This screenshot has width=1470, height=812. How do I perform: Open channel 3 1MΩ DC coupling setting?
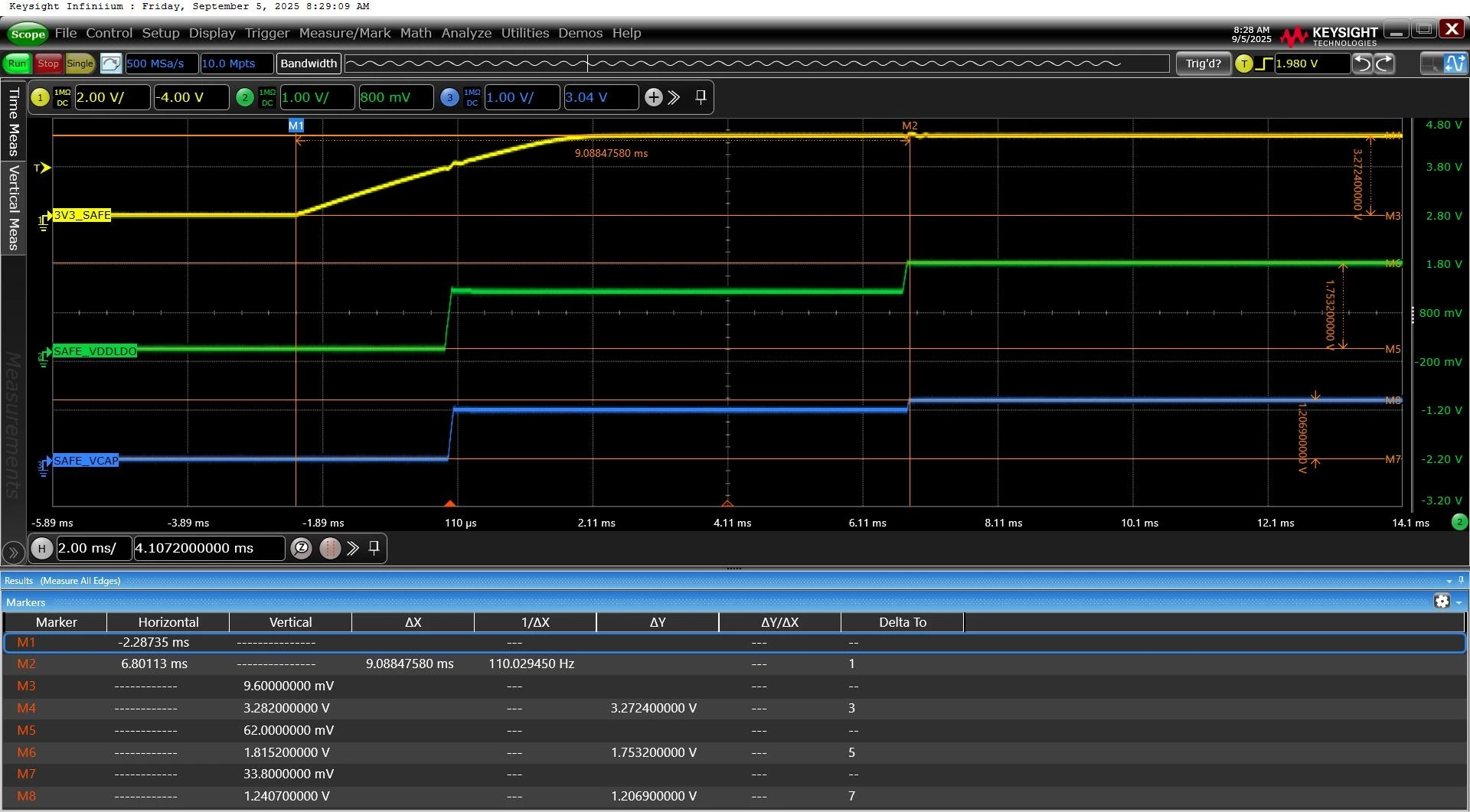pyautogui.click(x=472, y=97)
